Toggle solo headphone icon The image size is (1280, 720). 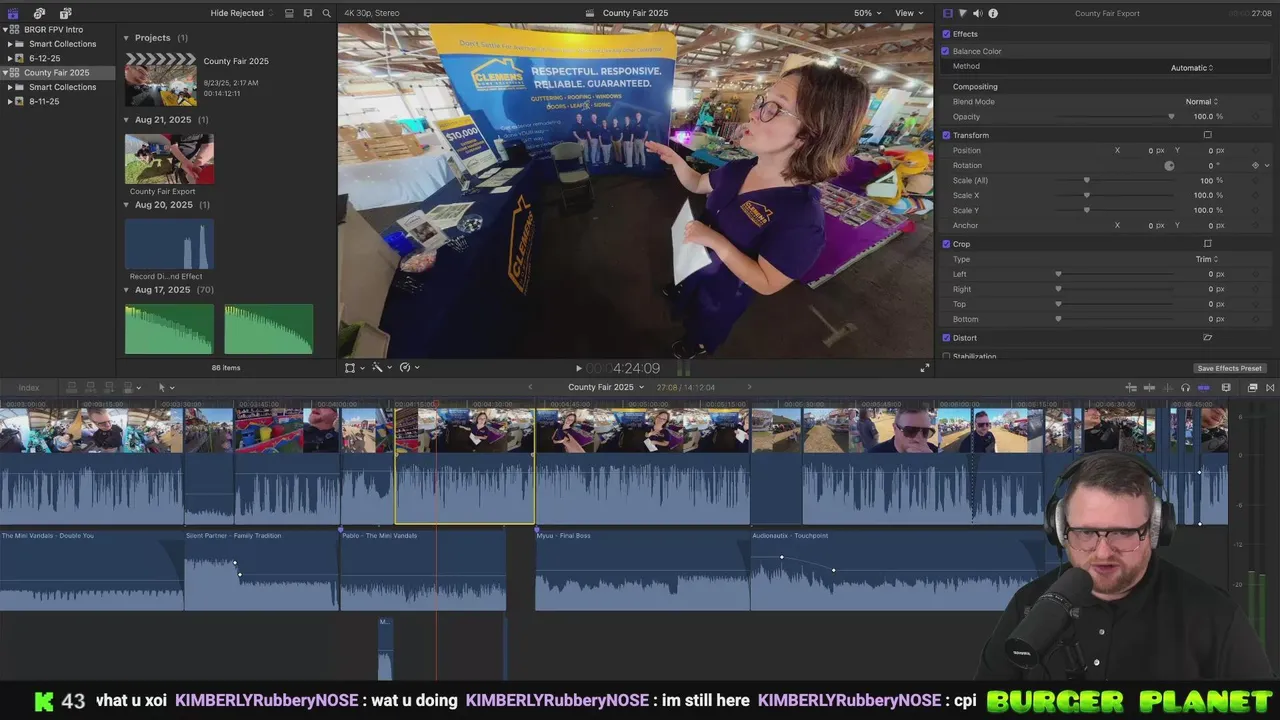pos(1185,387)
